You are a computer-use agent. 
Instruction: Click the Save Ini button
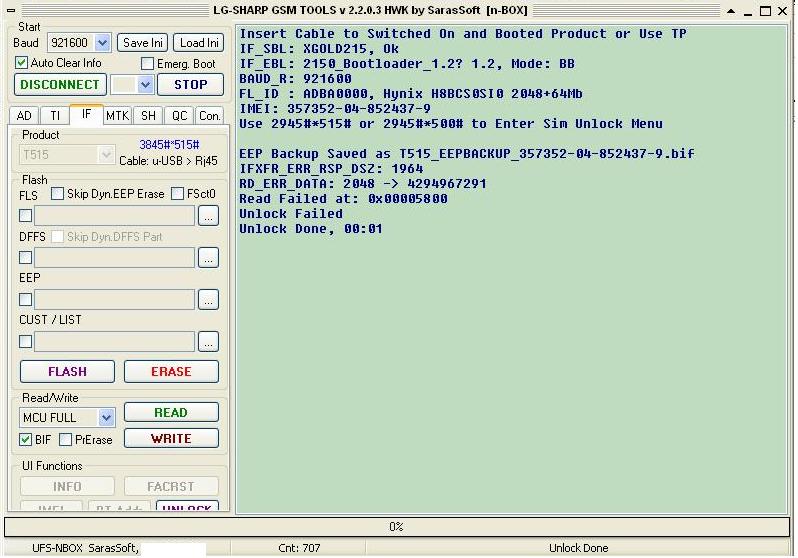point(142,43)
